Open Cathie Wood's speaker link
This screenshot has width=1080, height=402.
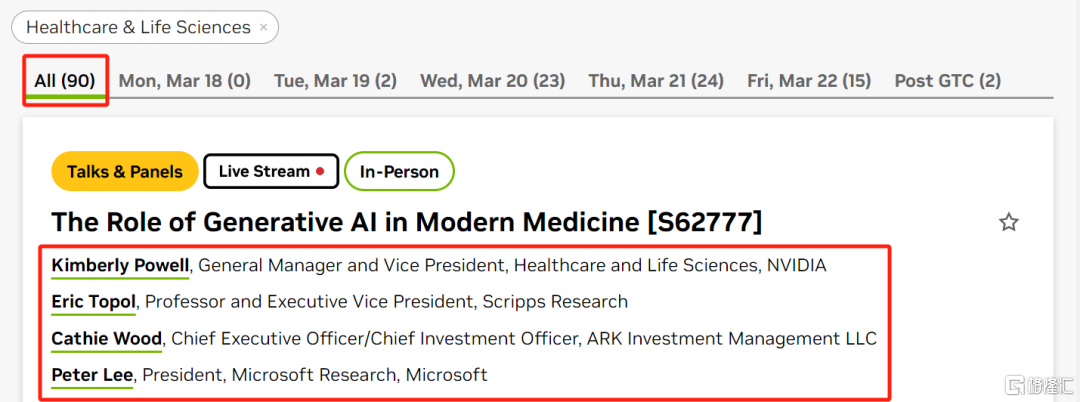(x=106, y=338)
